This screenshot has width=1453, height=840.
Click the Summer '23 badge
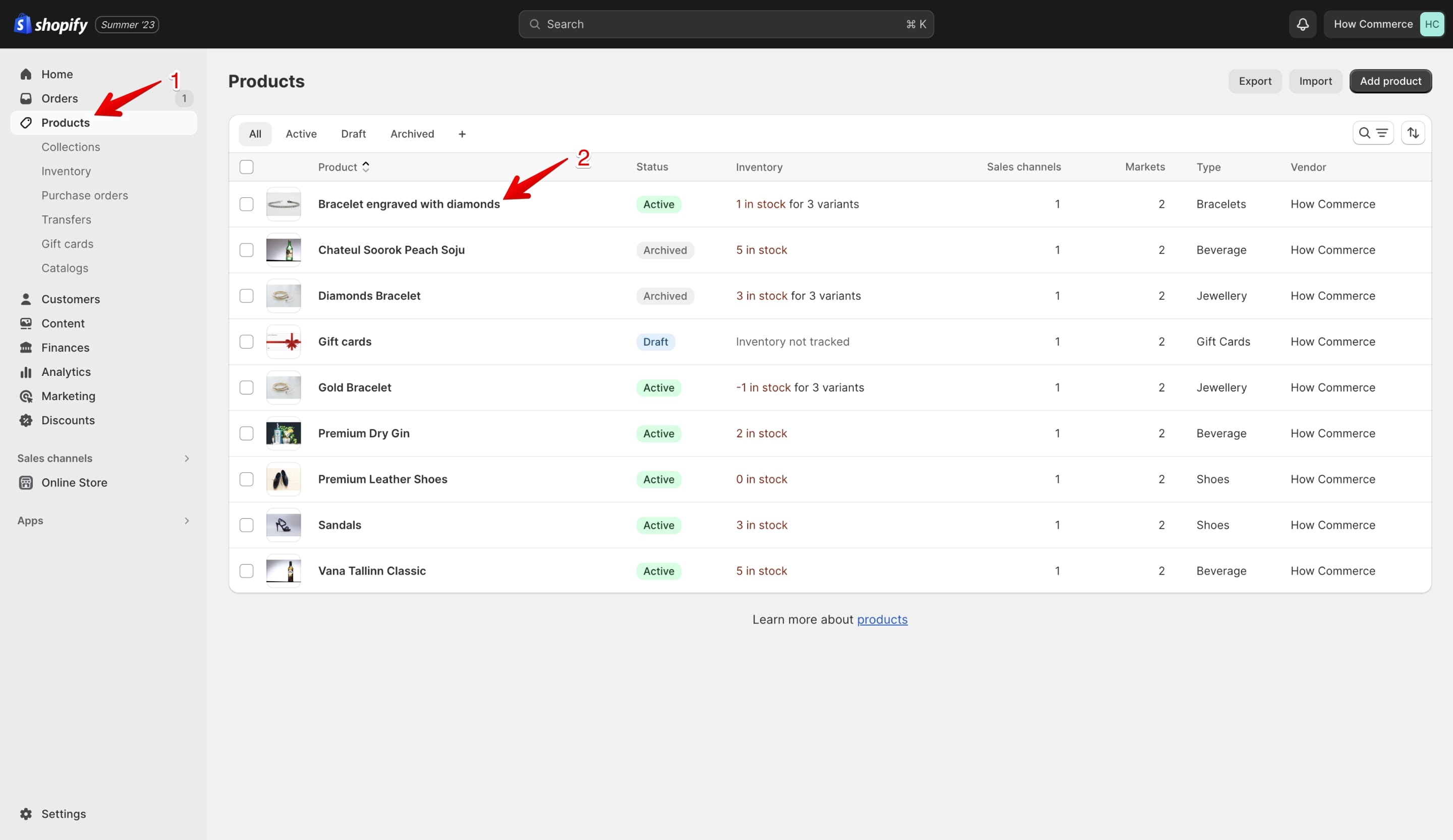(128, 25)
